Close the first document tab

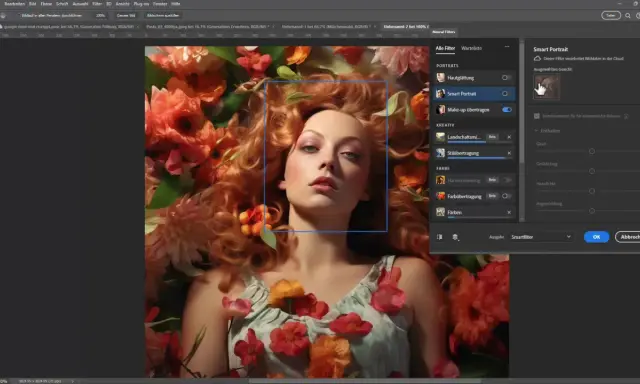click(138, 27)
